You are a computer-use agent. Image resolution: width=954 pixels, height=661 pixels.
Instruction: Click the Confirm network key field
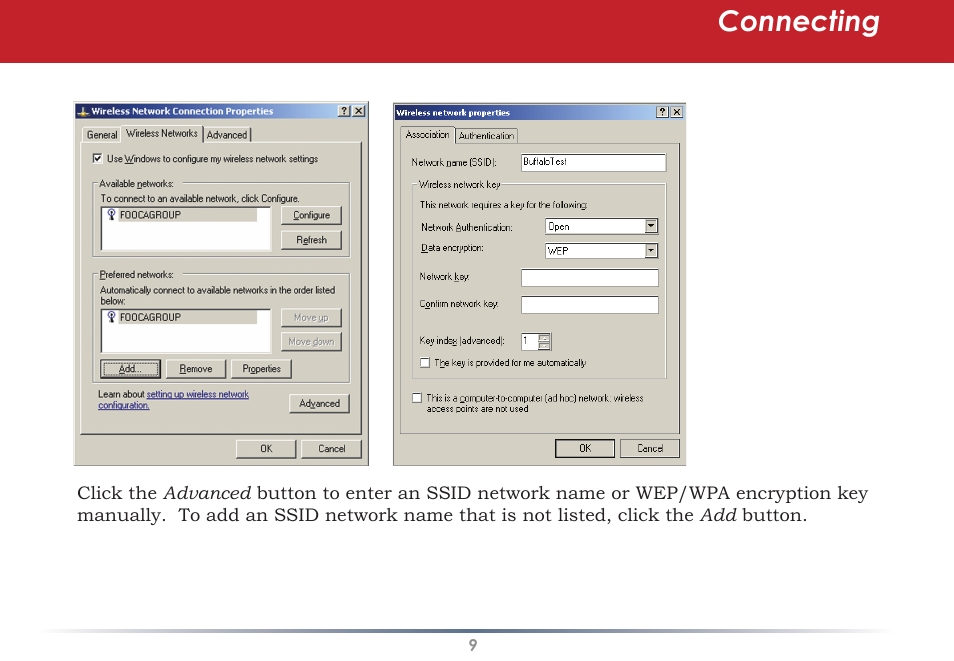tap(590, 305)
